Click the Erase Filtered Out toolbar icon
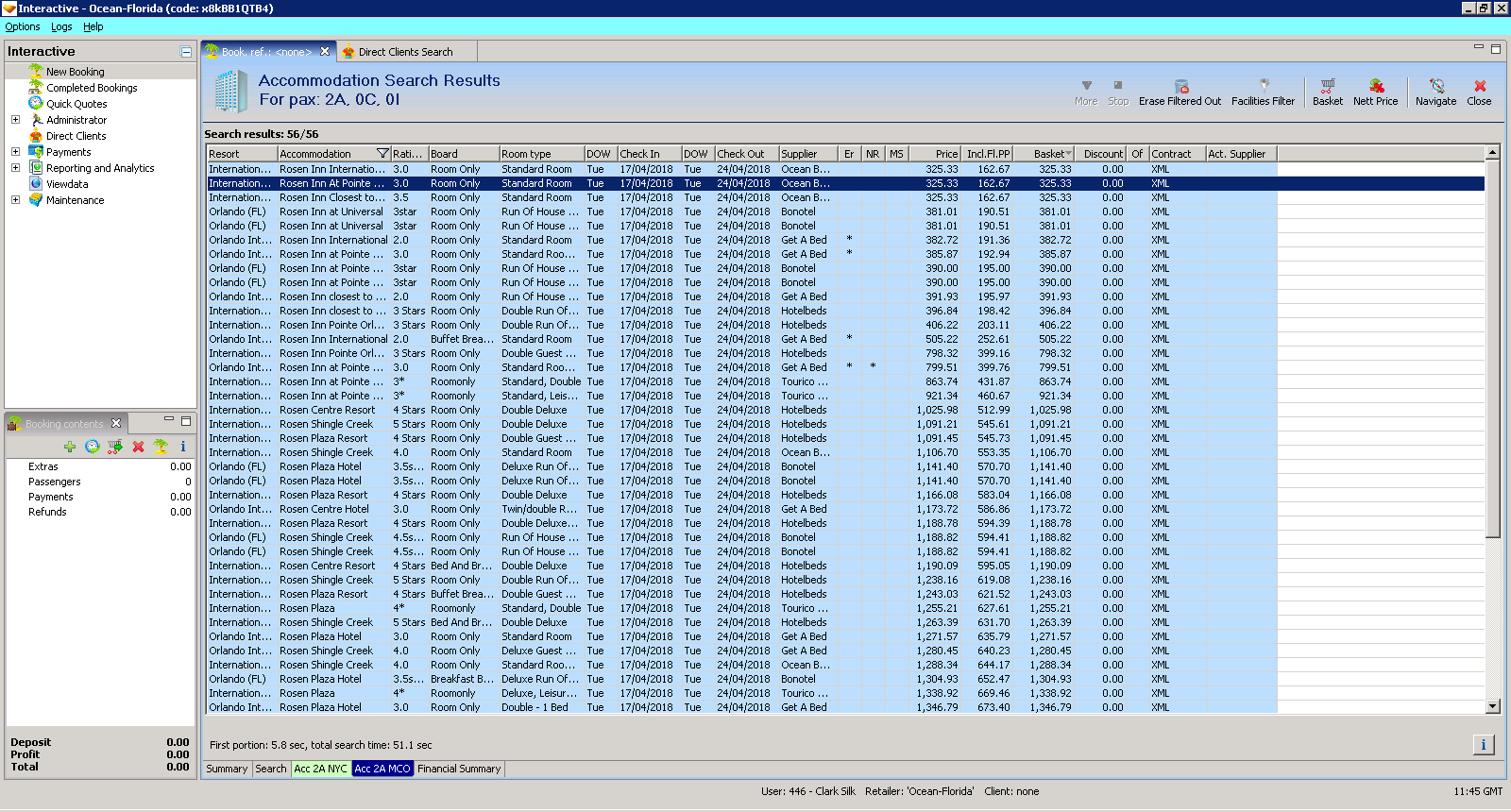The height and width of the screenshot is (812, 1511). coord(1180,87)
